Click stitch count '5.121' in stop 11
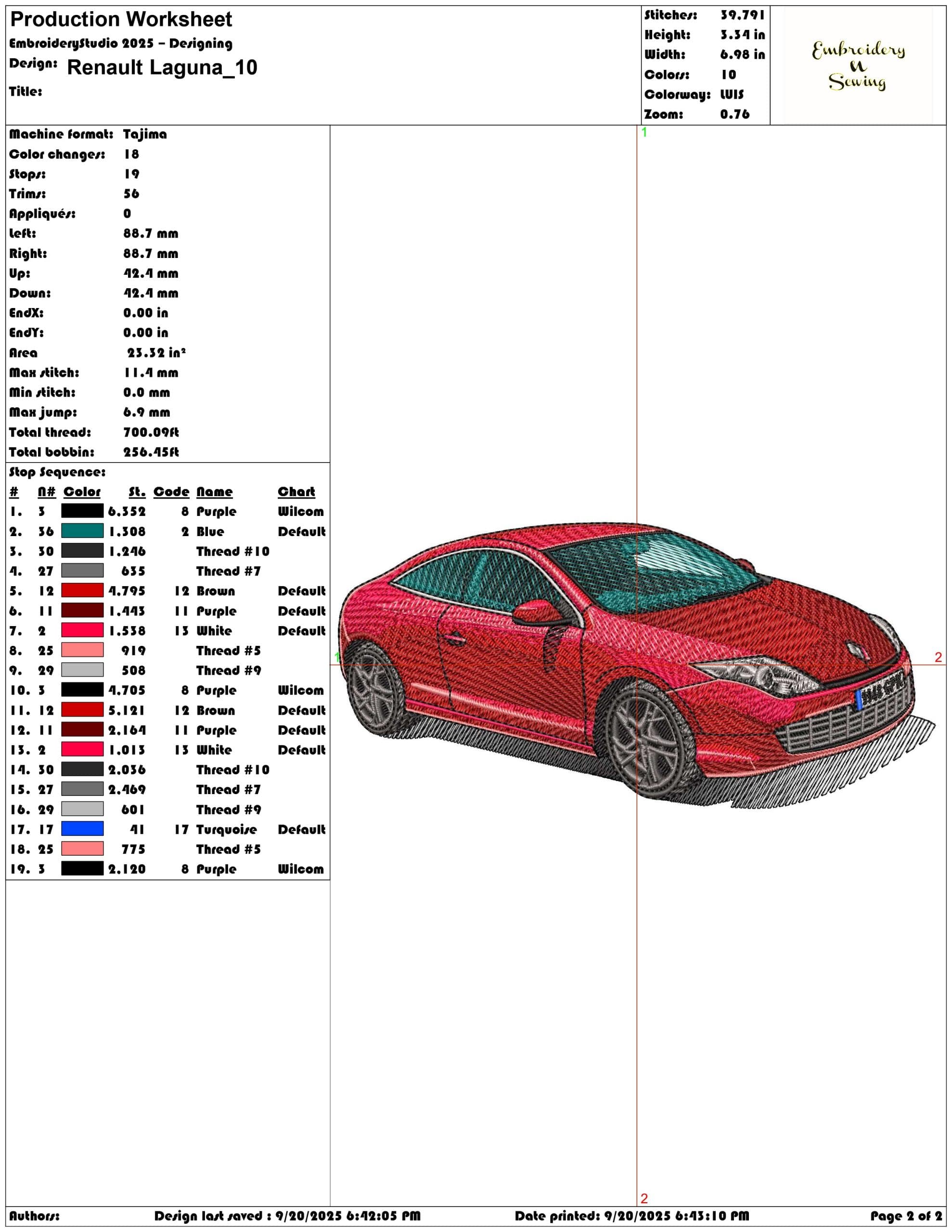952x1232 pixels. (x=127, y=710)
